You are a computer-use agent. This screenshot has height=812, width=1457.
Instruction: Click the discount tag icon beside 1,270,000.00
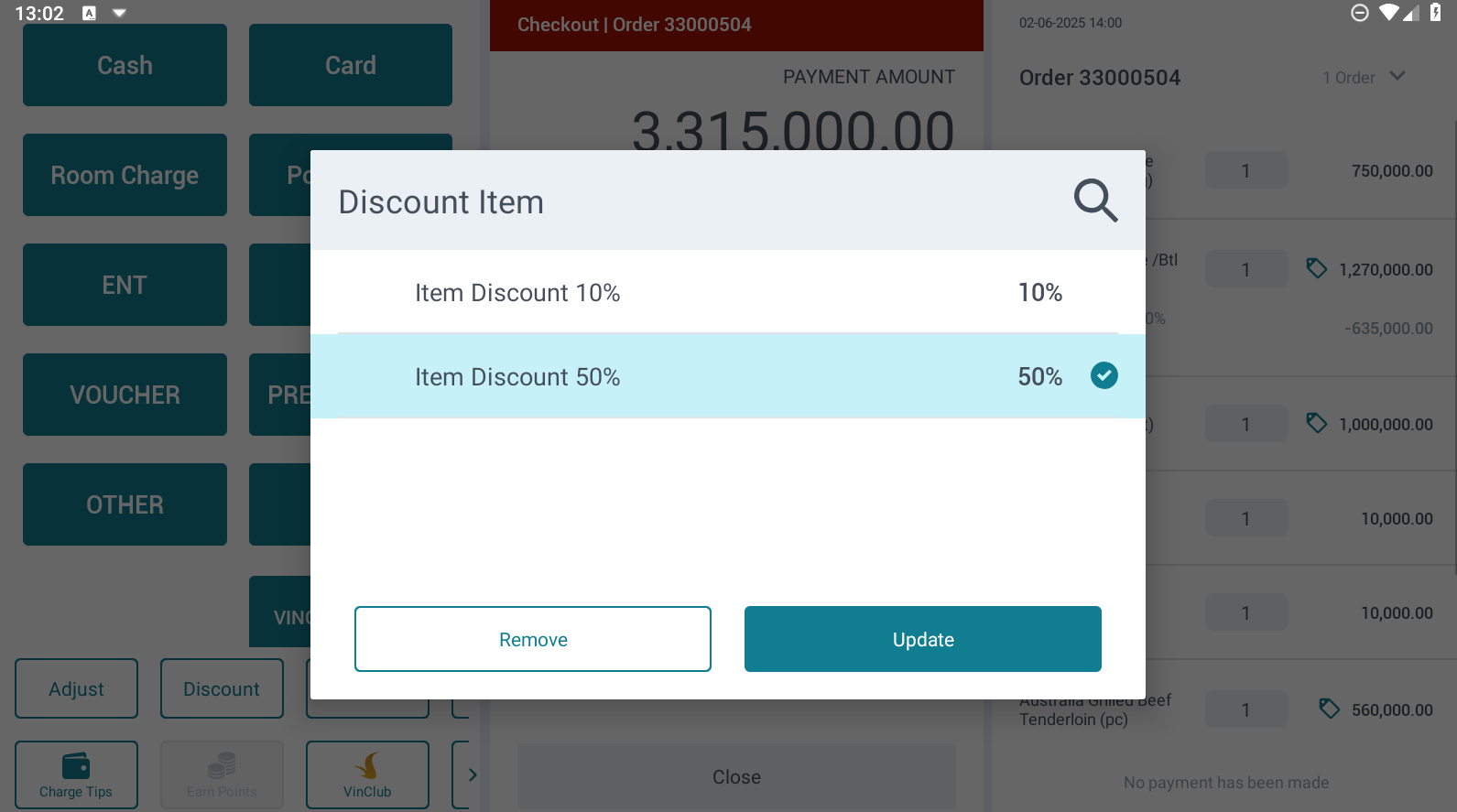tap(1316, 268)
